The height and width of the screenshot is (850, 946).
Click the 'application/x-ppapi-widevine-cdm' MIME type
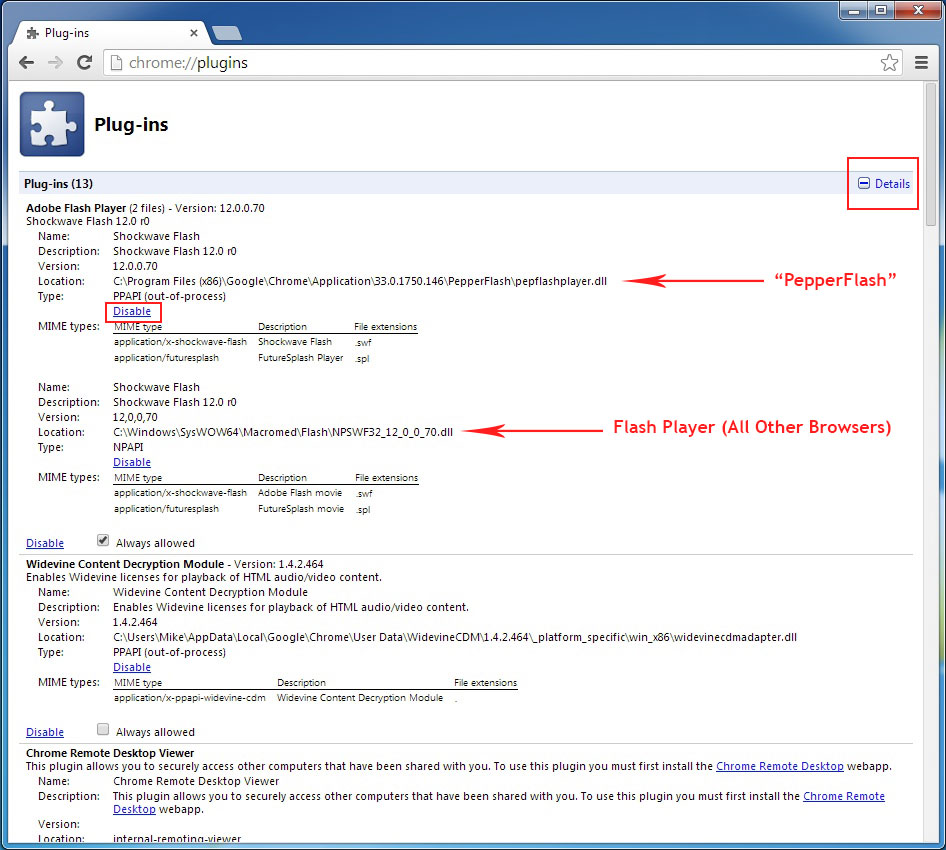[189, 698]
